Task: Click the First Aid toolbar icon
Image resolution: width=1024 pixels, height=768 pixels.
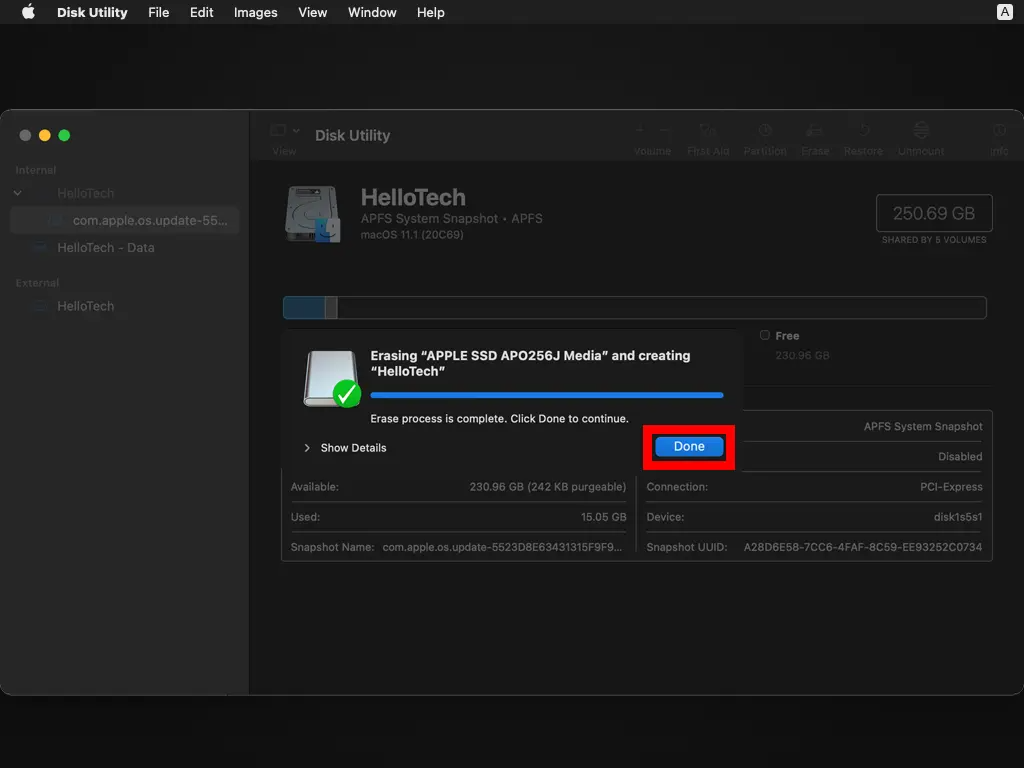Action: coord(708,132)
